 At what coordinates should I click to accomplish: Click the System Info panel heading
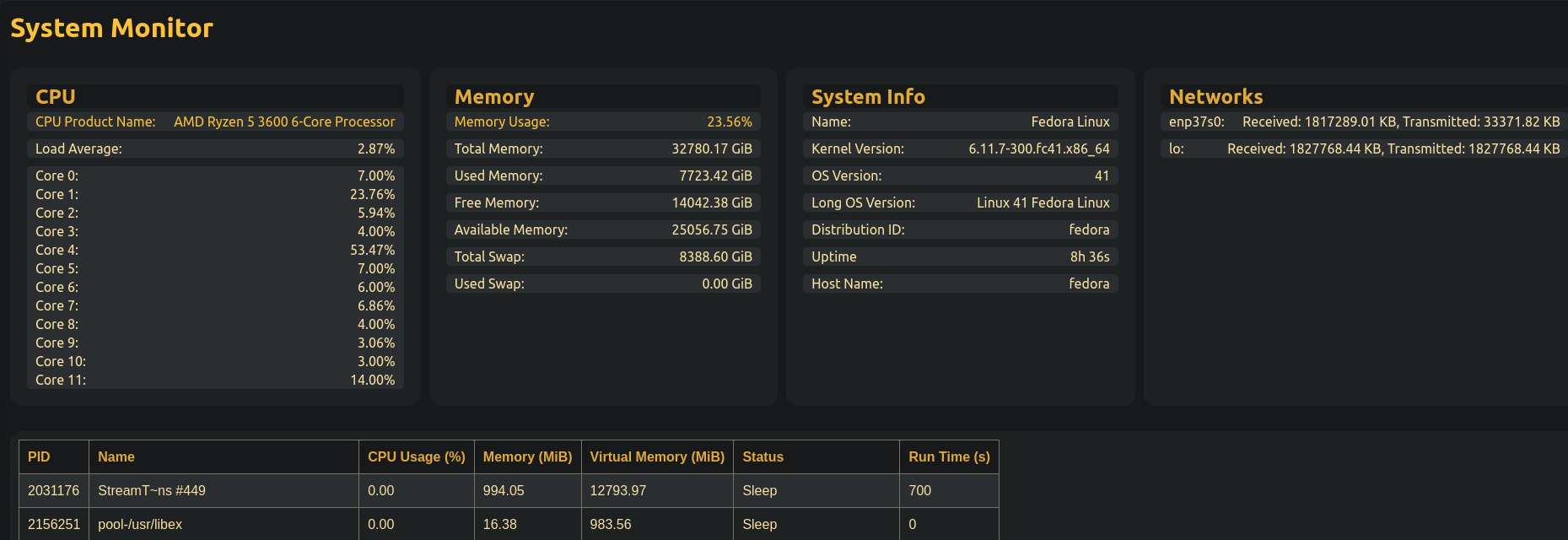coord(961,96)
